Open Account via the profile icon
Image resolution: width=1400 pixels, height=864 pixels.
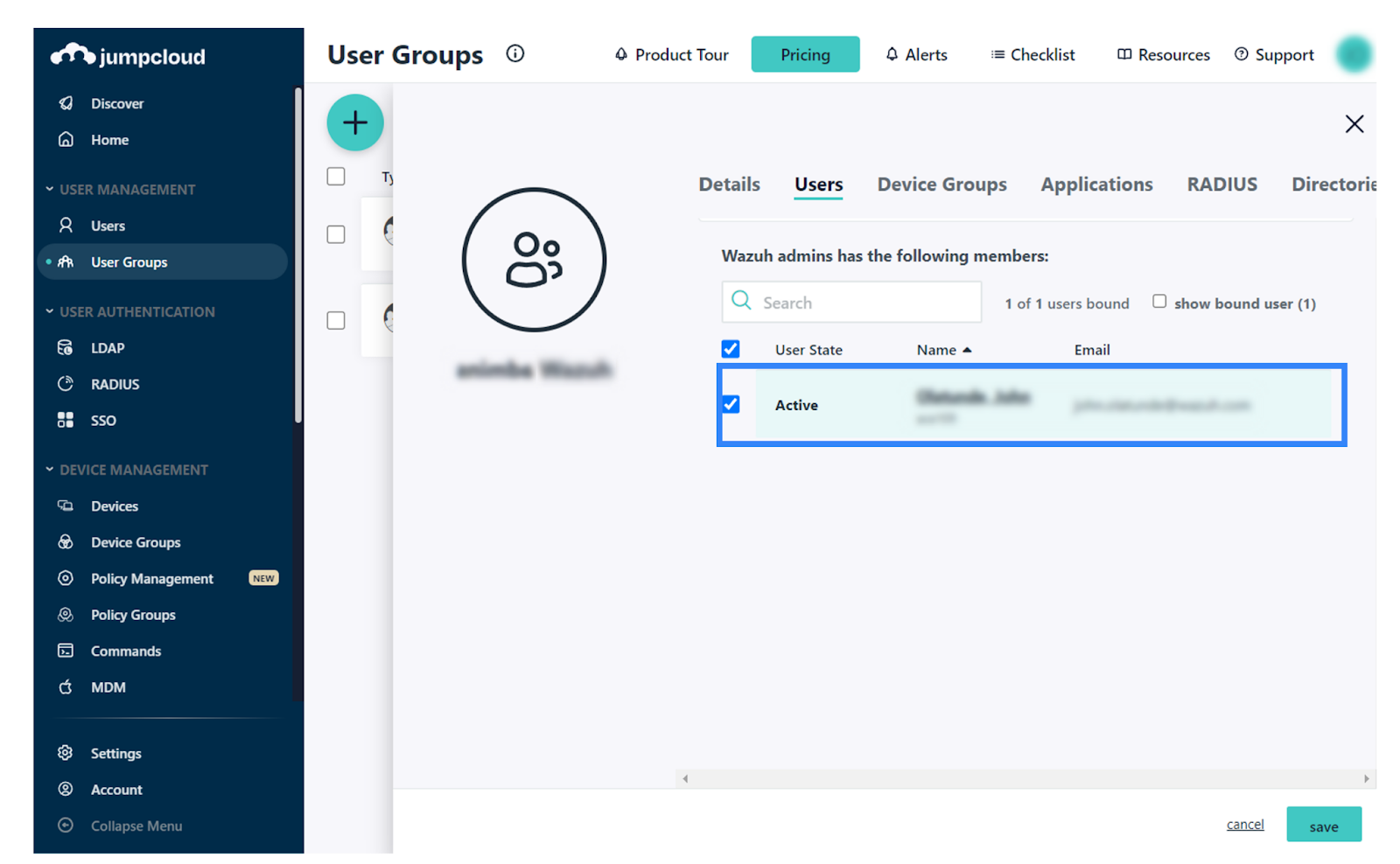(66, 790)
